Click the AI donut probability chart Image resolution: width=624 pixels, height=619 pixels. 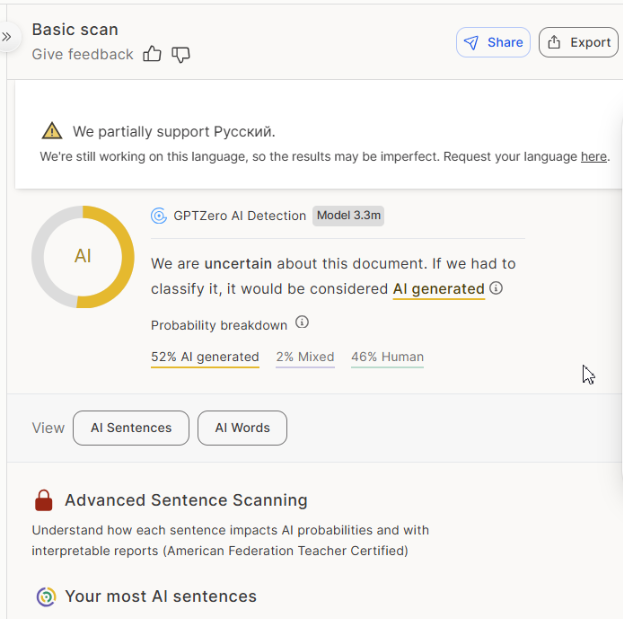pyautogui.click(x=83, y=256)
